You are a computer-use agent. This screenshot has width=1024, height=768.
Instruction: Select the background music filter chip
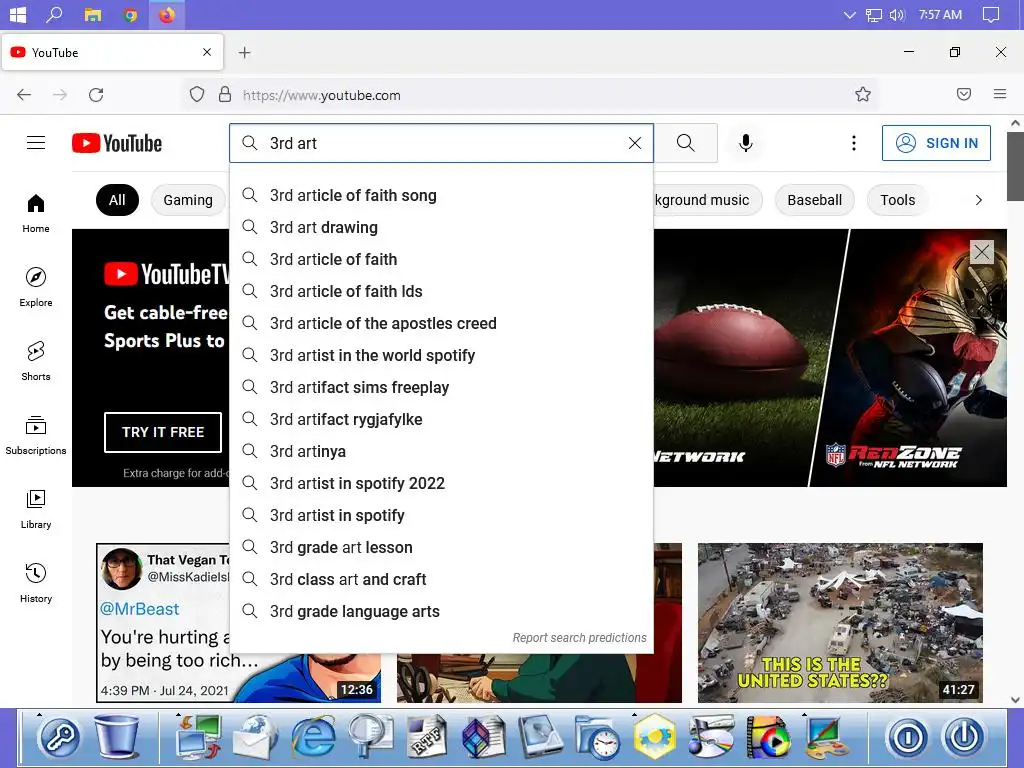[x=707, y=200]
